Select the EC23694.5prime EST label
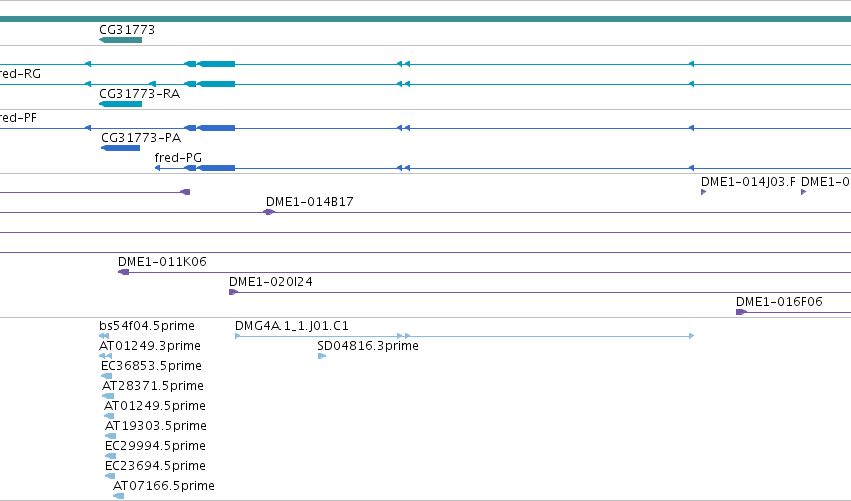This screenshot has height=501, width=851. 155,466
